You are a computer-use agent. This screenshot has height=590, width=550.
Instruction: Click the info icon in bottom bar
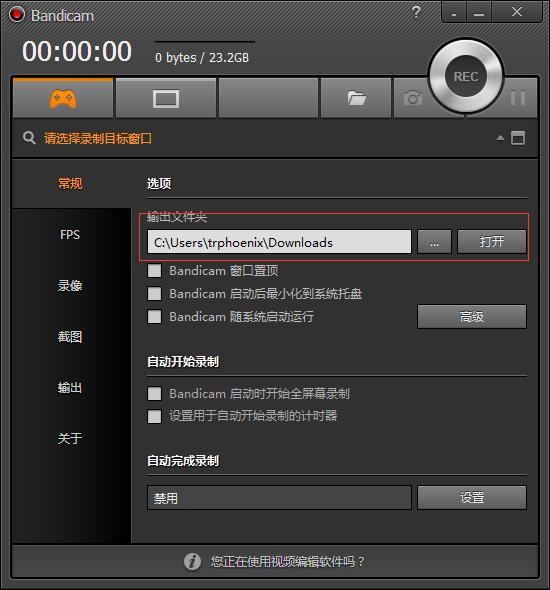point(192,561)
